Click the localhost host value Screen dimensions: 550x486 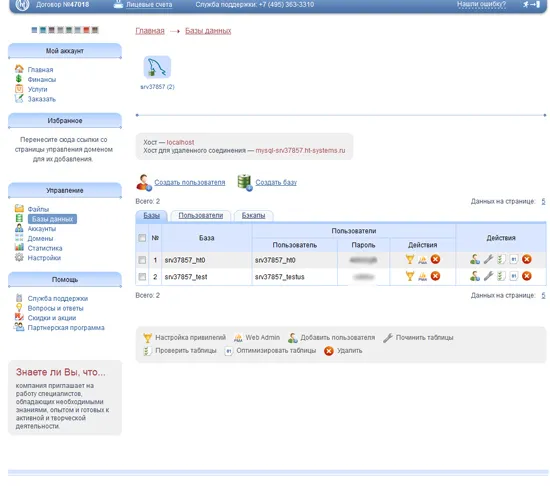click(x=180, y=142)
